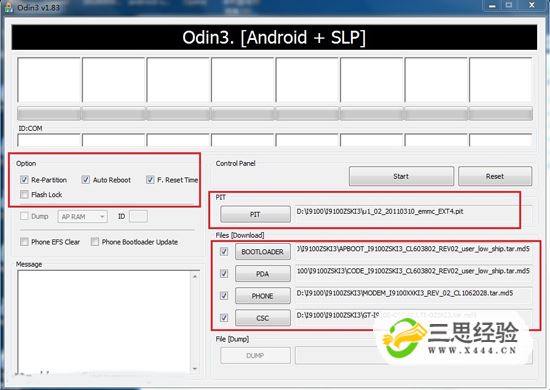Screen dimensions: 550x390
Task: Uncheck the PDA file checkbox
Action: coord(224,274)
